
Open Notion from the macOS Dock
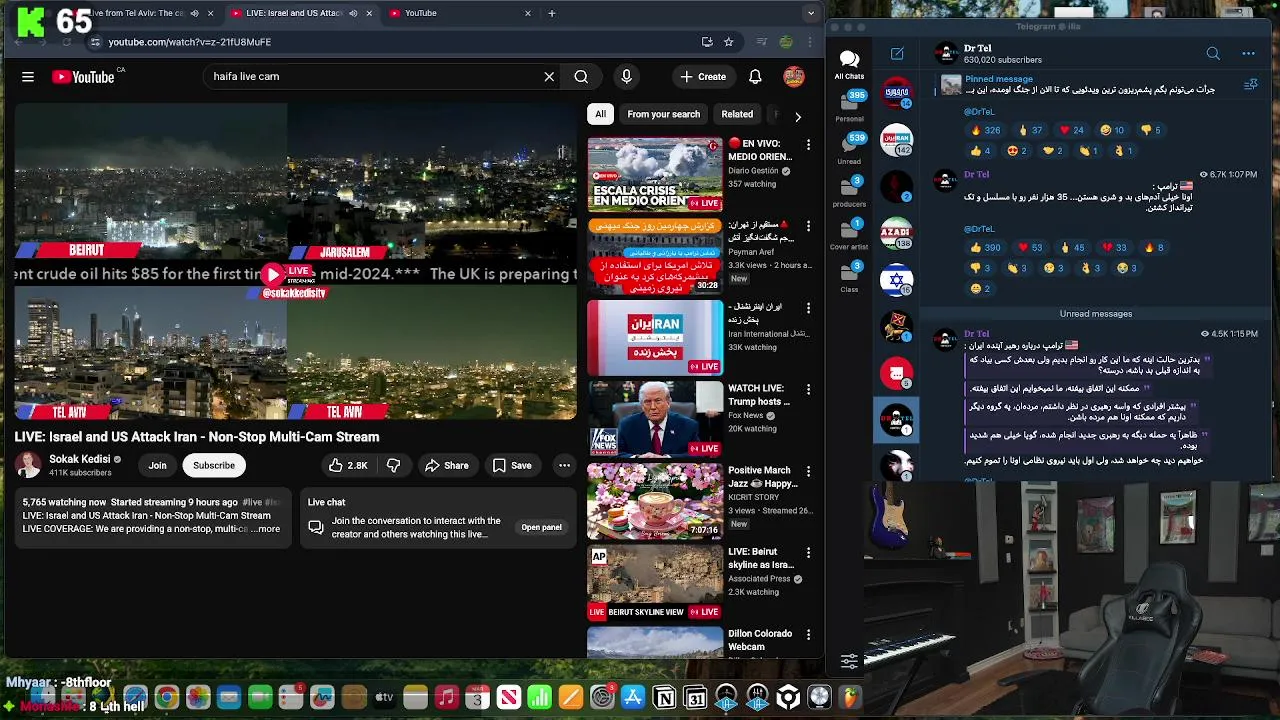pyautogui.click(x=664, y=697)
